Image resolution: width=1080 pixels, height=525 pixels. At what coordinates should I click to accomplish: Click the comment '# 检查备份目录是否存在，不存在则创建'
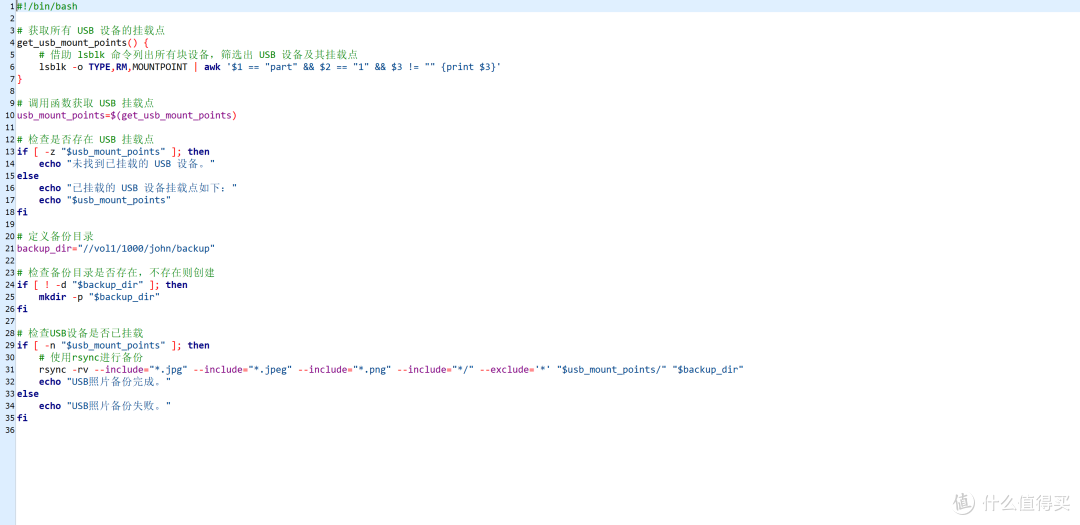tap(116, 273)
